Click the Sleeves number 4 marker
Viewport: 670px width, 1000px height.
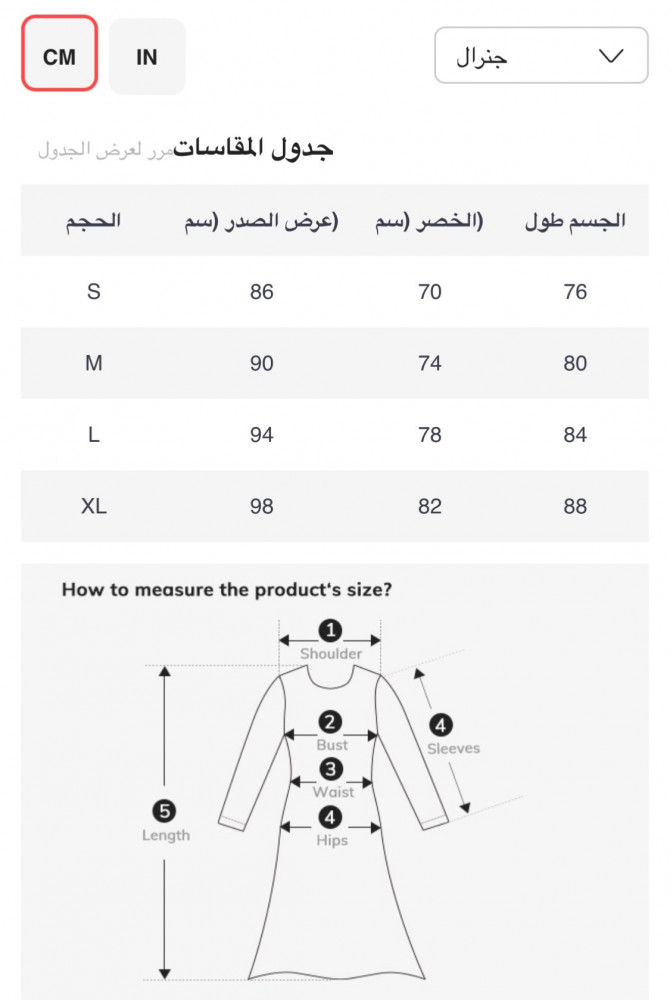[x=440, y=725]
